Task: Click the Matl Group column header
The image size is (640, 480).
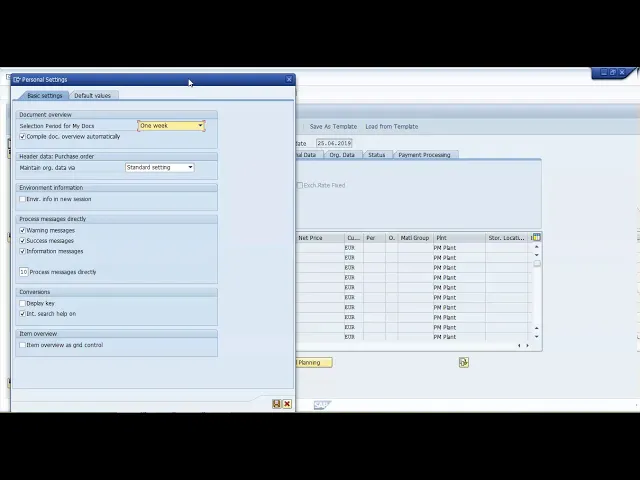Action: click(x=415, y=238)
